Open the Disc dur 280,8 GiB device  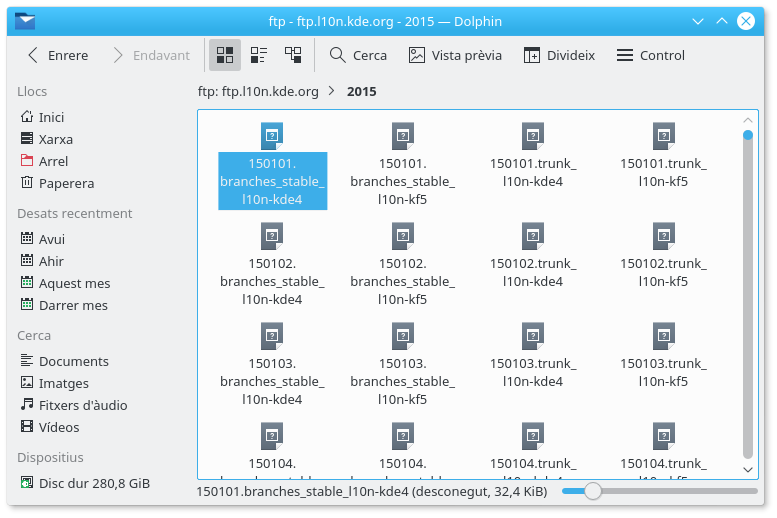coord(93,483)
